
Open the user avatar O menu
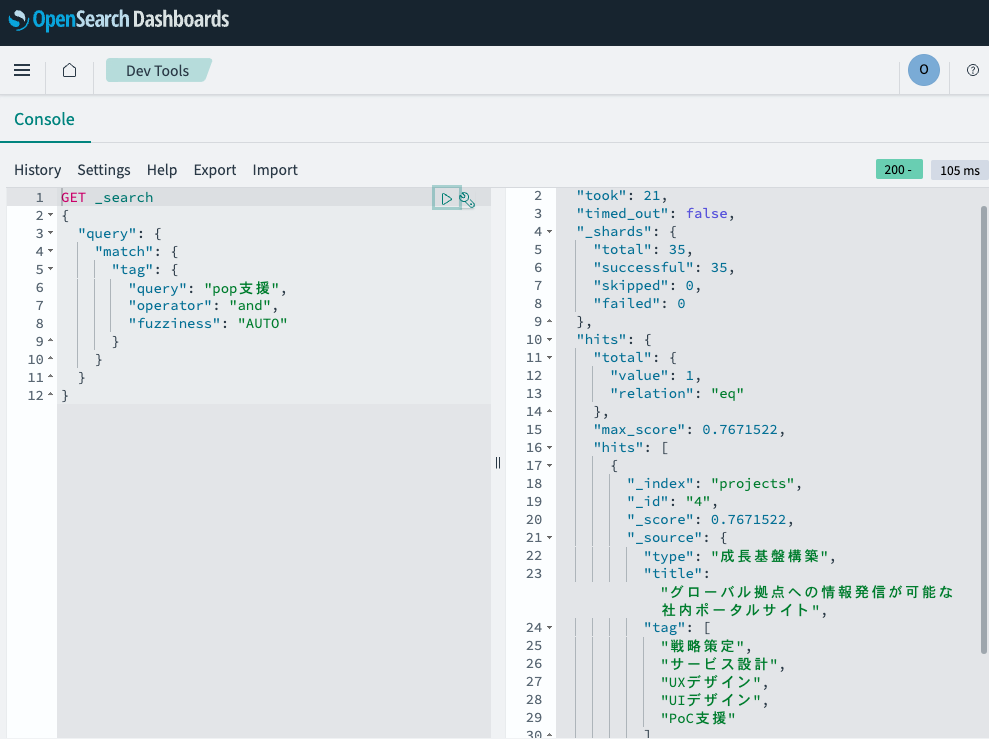(x=923, y=70)
